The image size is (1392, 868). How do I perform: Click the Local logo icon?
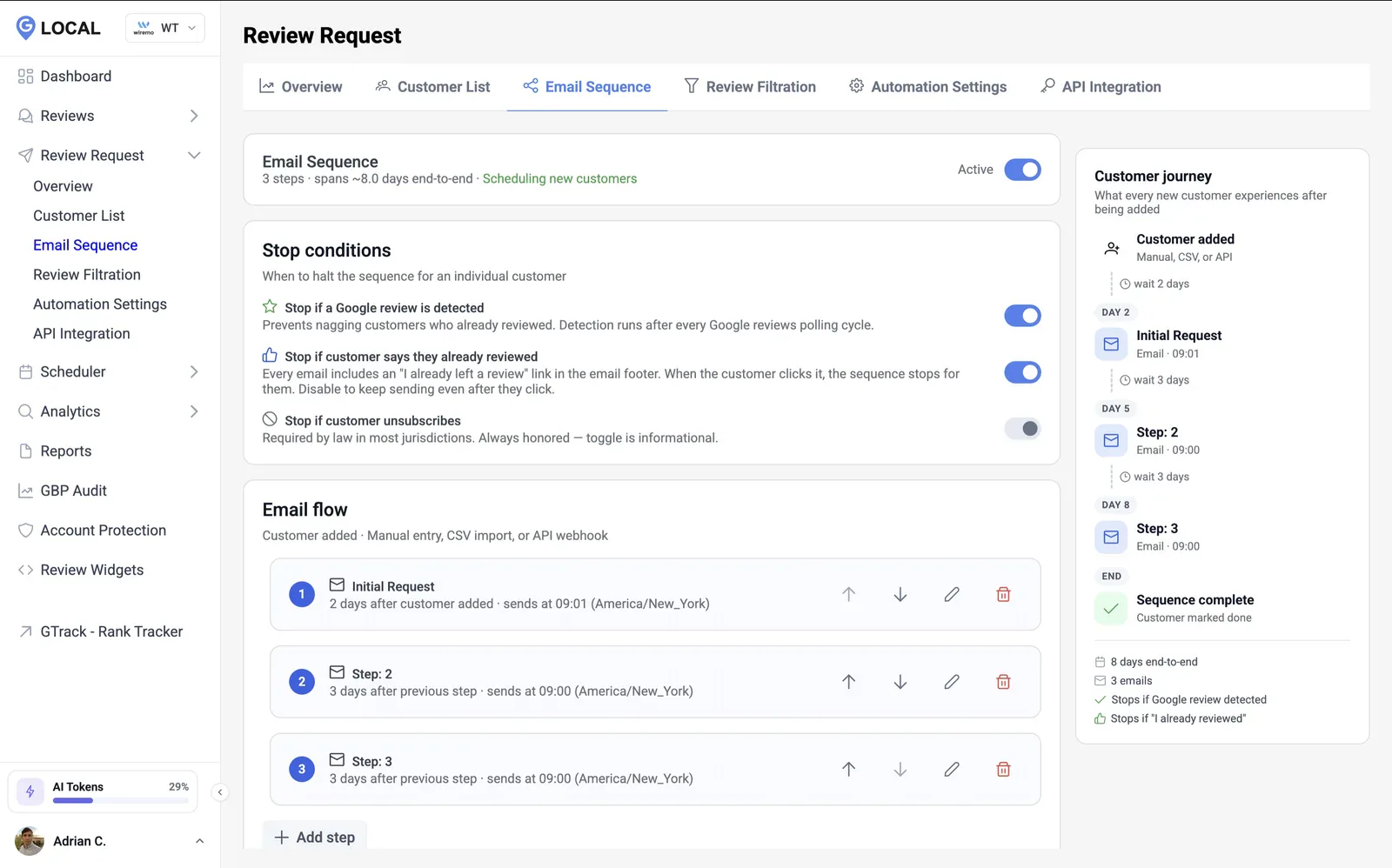click(x=26, y=28)
